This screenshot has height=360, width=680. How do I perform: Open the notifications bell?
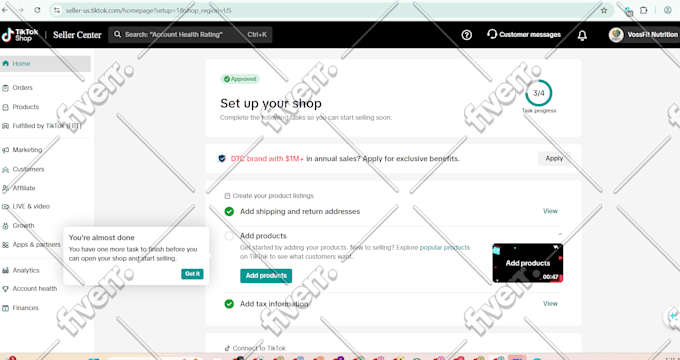pos(582,36)
